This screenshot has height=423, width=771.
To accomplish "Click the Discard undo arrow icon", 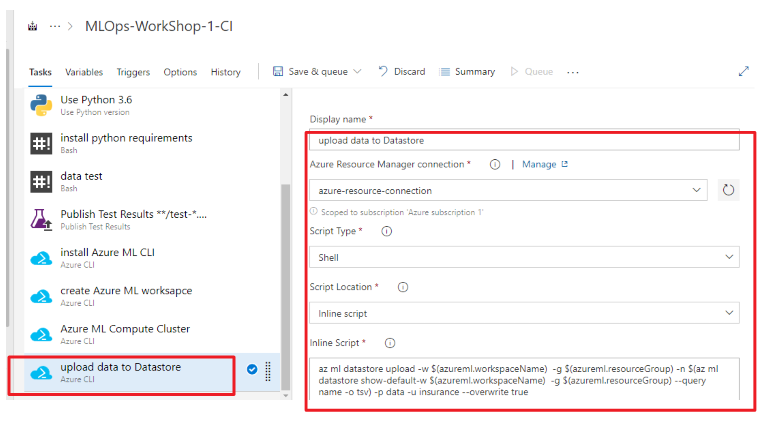I will 383,71.
